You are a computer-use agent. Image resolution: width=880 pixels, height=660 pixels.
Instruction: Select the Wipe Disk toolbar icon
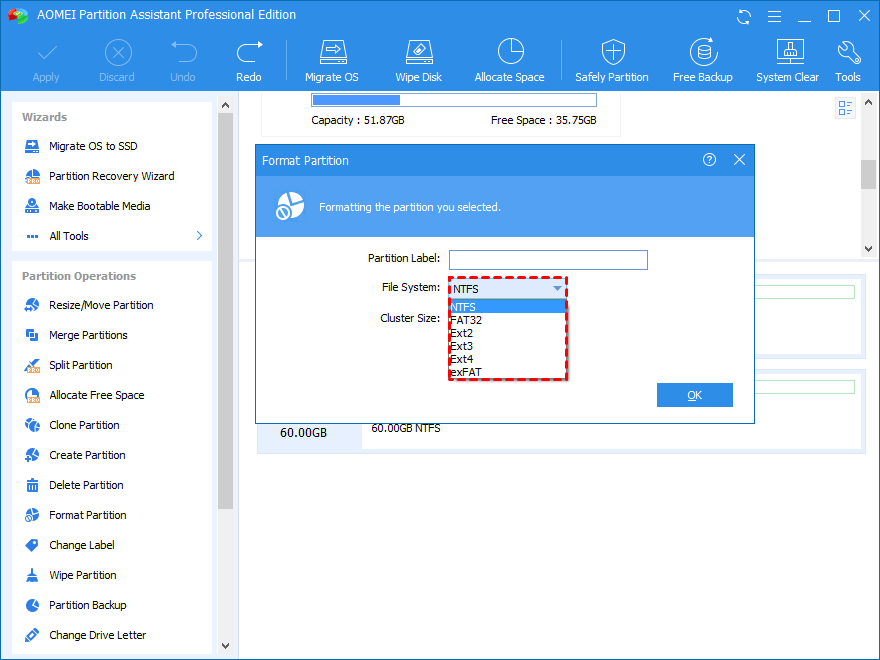419,52
